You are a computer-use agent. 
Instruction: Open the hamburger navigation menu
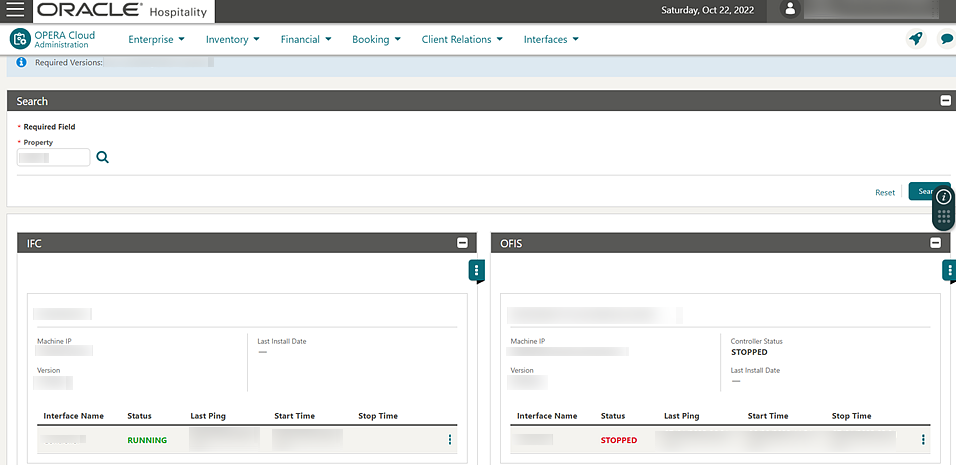click(x=15, y=10)
